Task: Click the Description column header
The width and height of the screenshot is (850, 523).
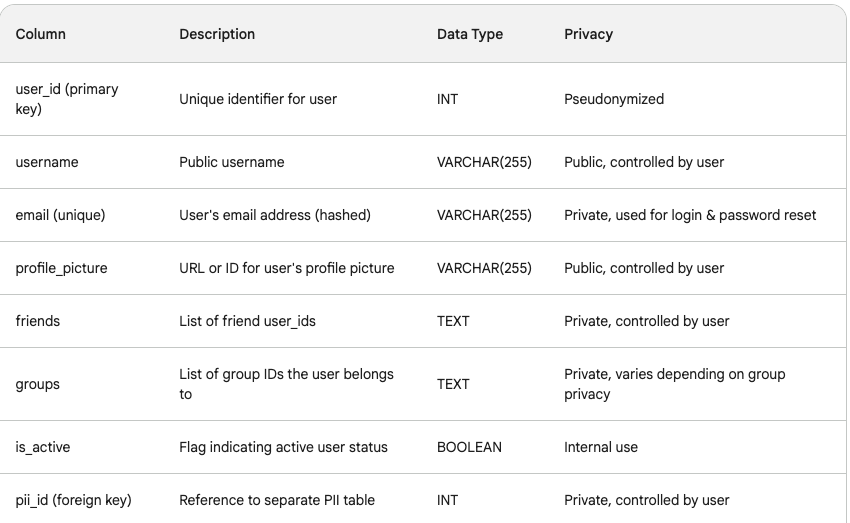Action: [x=217, y=34]
